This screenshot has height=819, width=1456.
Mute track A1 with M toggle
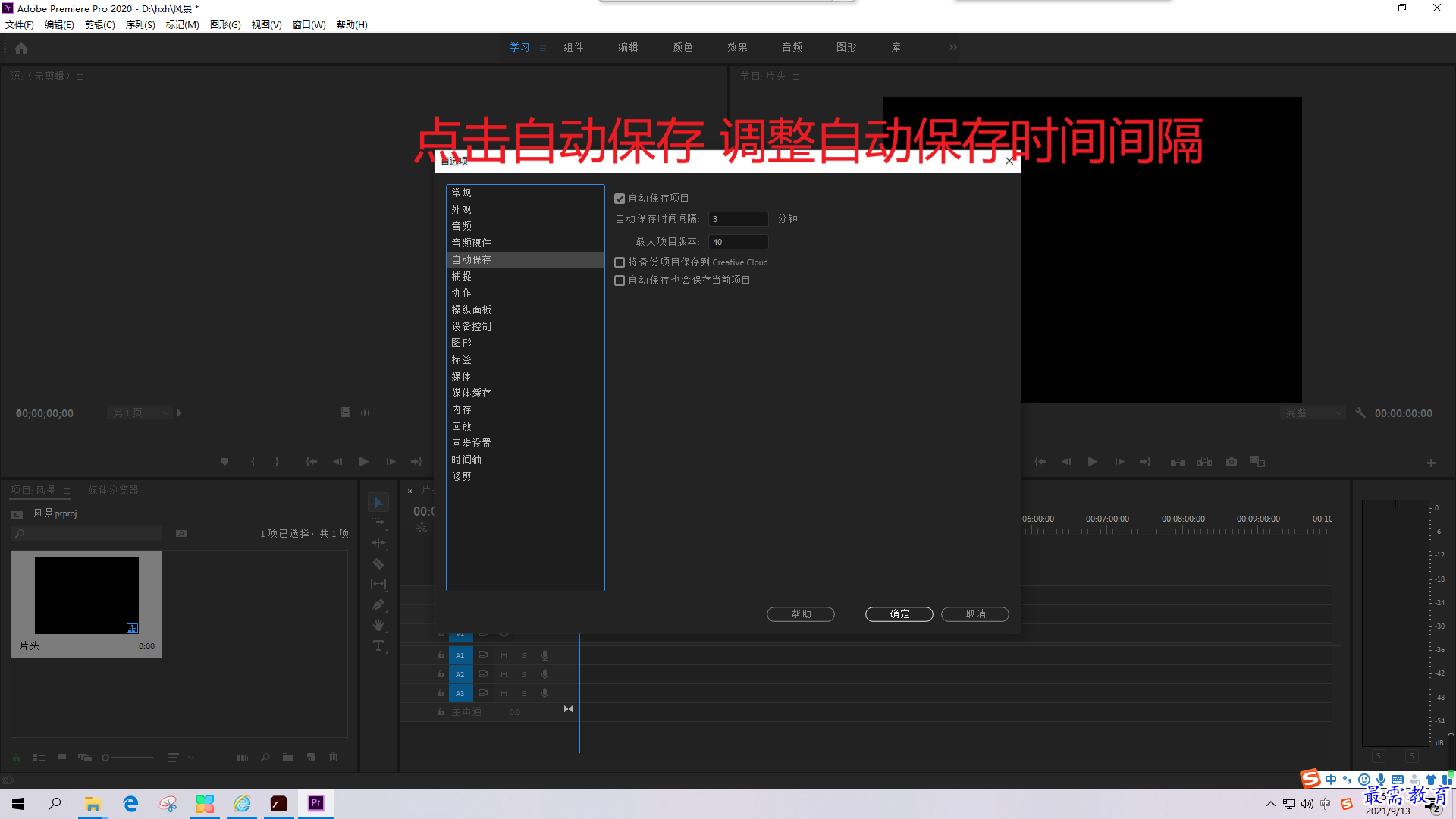click(504, 655)
